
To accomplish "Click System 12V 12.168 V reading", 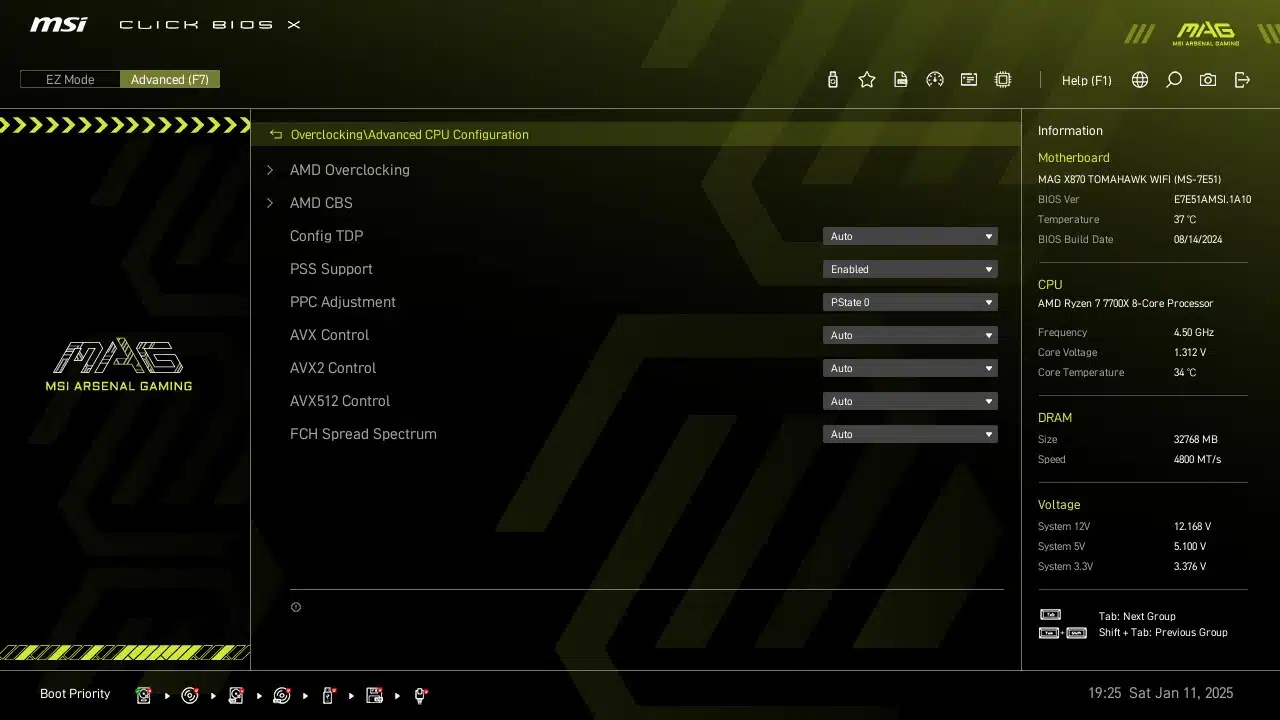I will coord(1192,527).
